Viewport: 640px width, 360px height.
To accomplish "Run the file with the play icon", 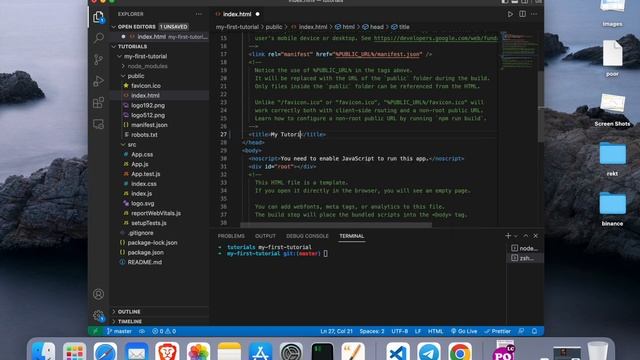I will (x=510, y=14).
